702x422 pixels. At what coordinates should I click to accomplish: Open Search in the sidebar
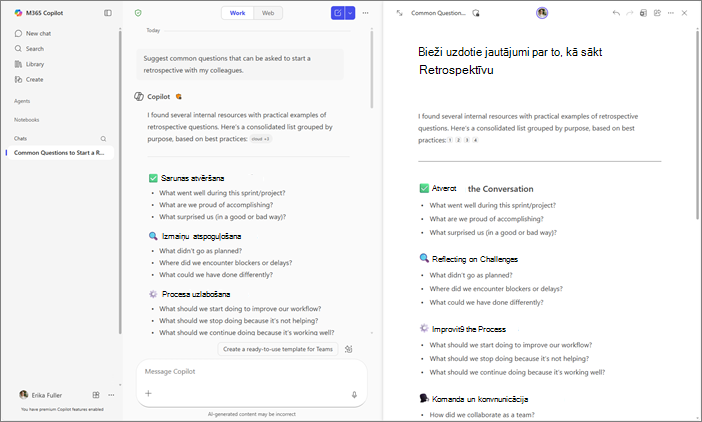pos(30,48)
